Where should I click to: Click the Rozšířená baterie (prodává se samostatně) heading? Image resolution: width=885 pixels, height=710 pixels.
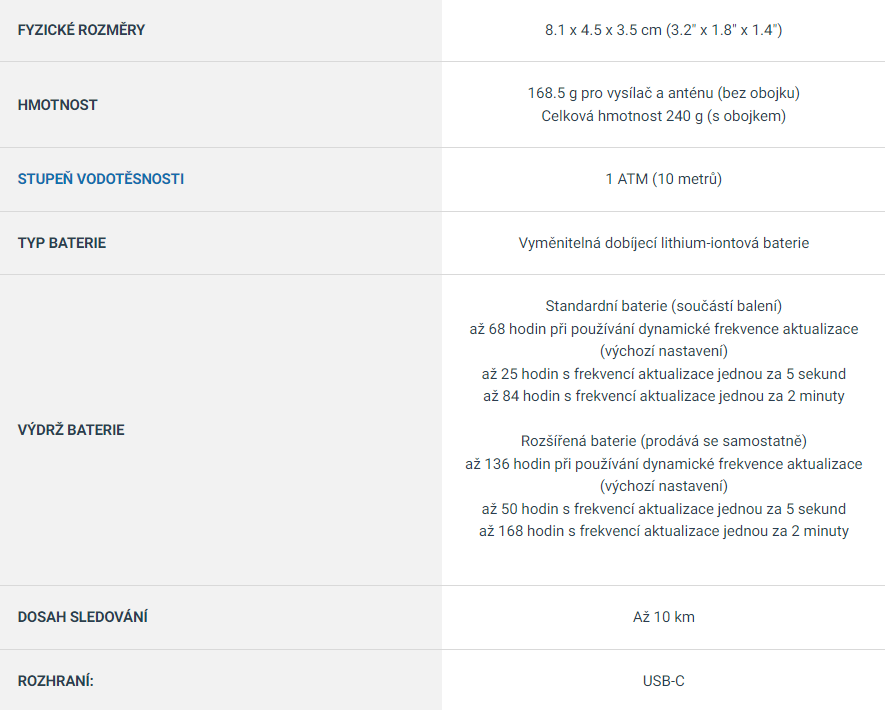pos(663,441)
